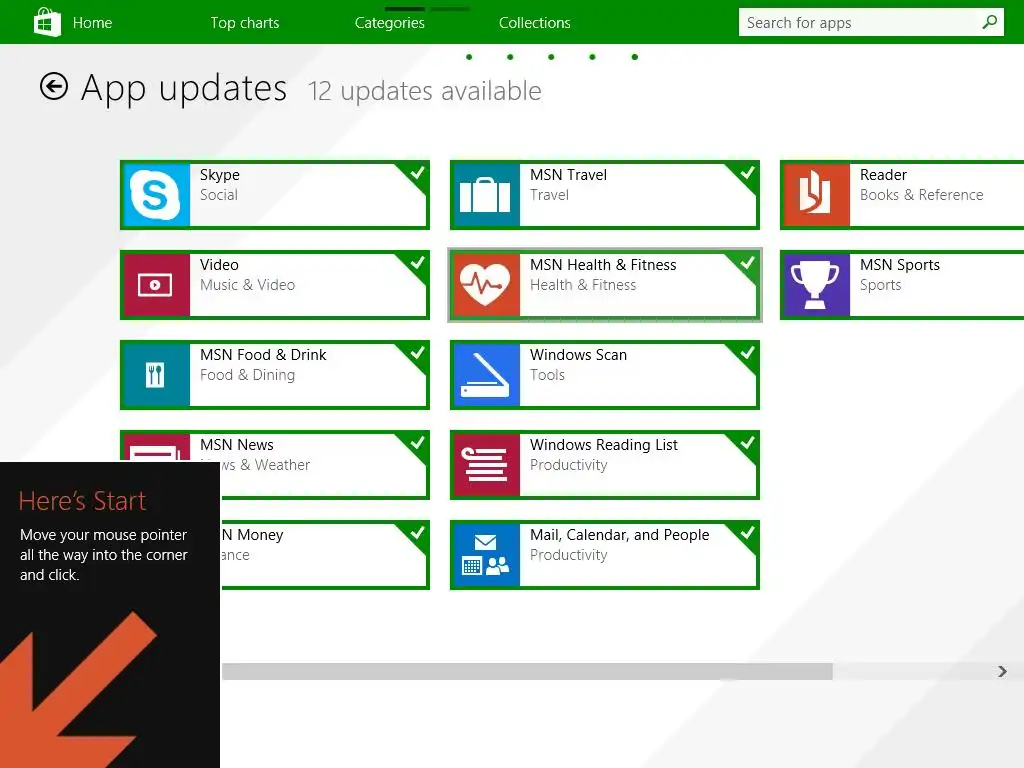Select the Skype tile title text
This screenshot has height=768, width=1024.
coord(219,175)
